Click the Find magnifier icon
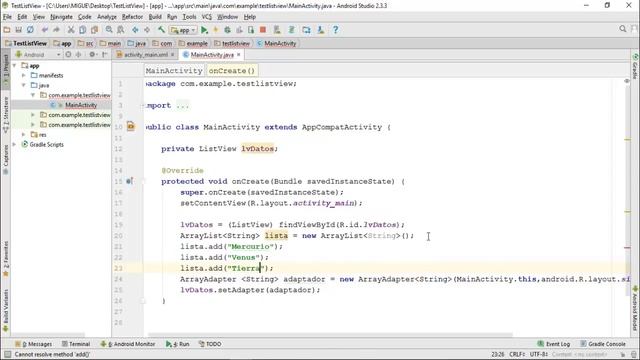 (x=109, y=30)
